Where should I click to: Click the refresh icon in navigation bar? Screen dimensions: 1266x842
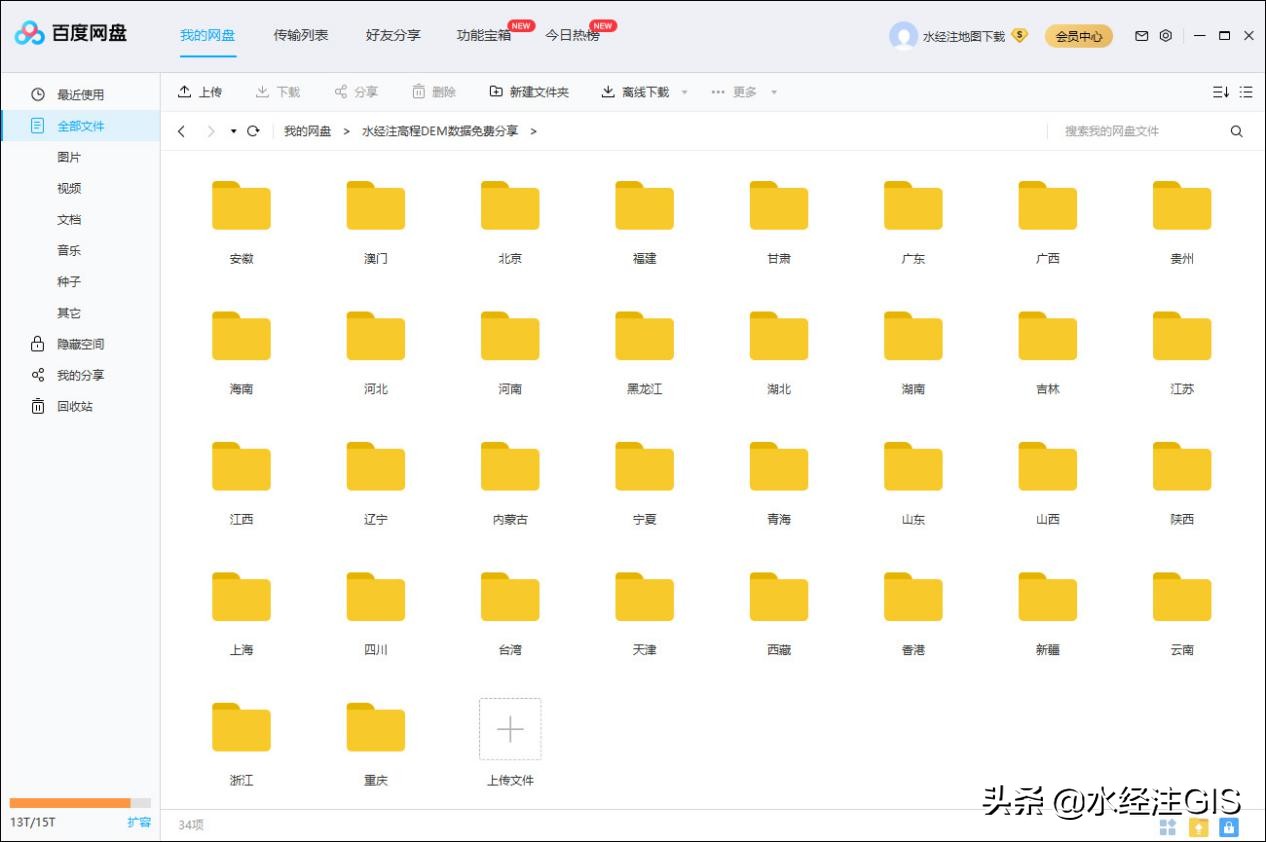[253, 131]
